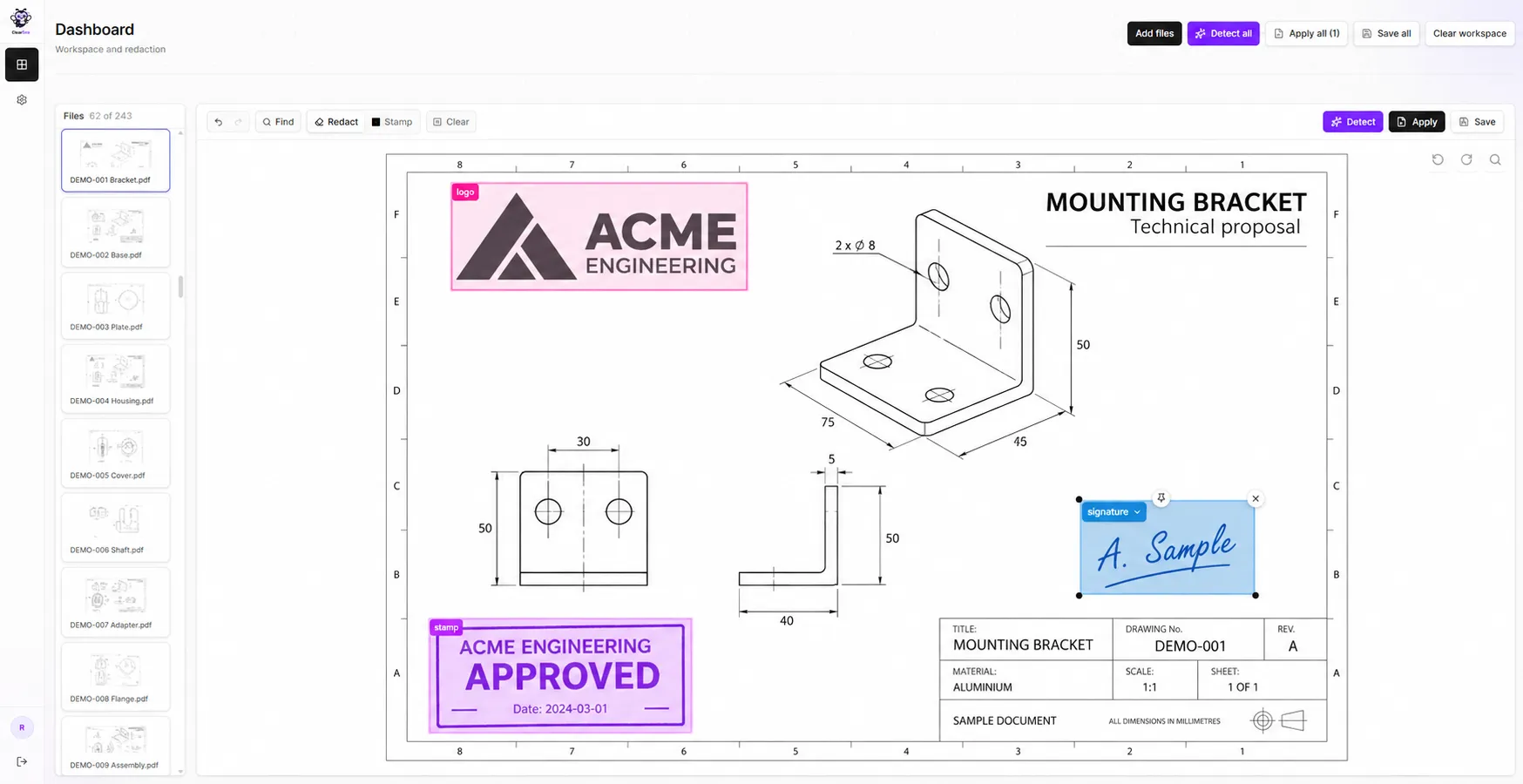Click the purple Detect button
Image resolution: width=1523 pixels, height=784 pixels.
(1352, 122)
